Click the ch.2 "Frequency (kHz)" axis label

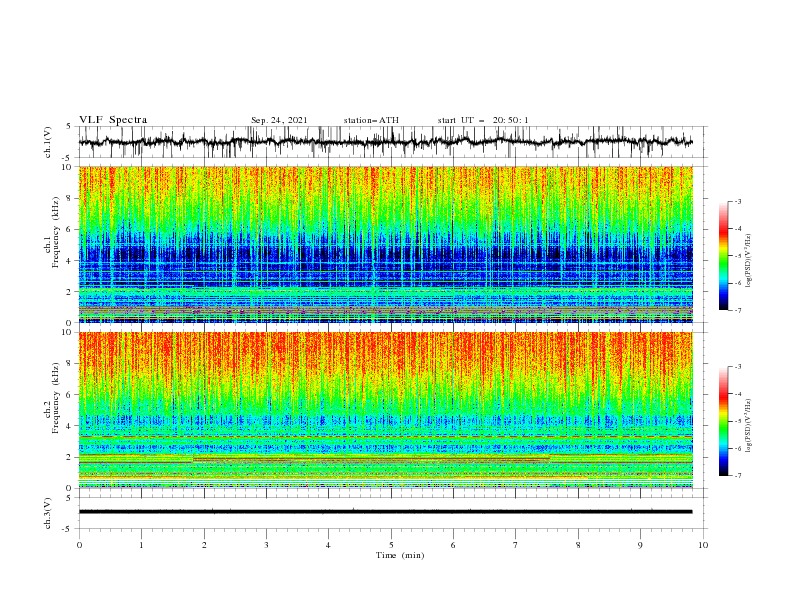pyautogui.click(x=56, y=398)
